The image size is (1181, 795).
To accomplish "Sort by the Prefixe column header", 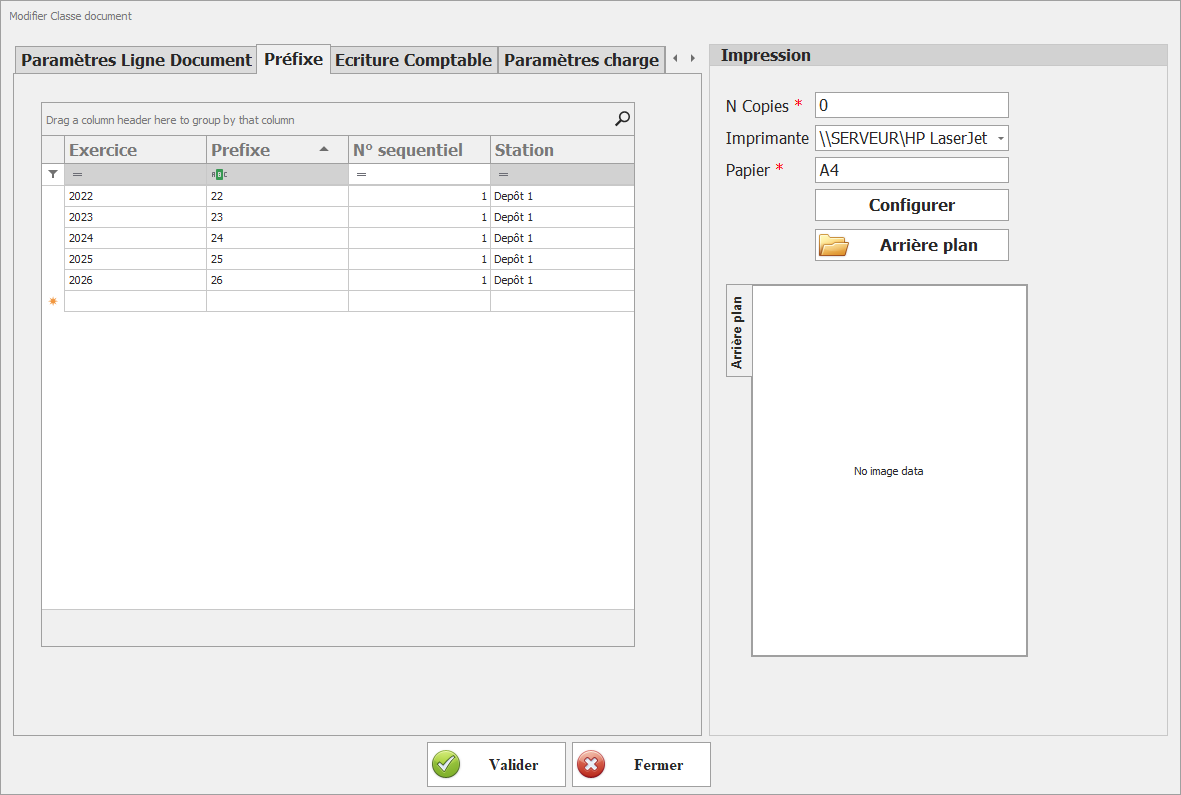I will pos(262,150).
